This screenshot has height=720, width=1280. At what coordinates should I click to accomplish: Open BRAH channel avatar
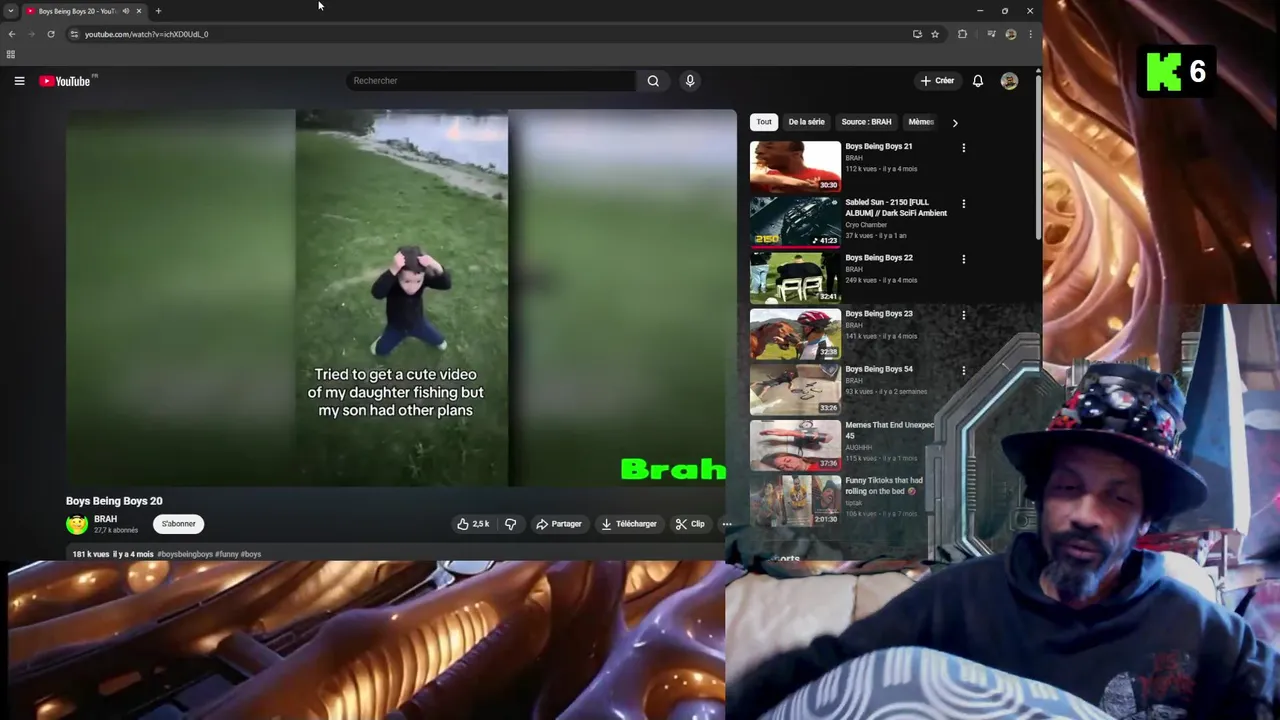pyautogui.click(x=77, y=524)
